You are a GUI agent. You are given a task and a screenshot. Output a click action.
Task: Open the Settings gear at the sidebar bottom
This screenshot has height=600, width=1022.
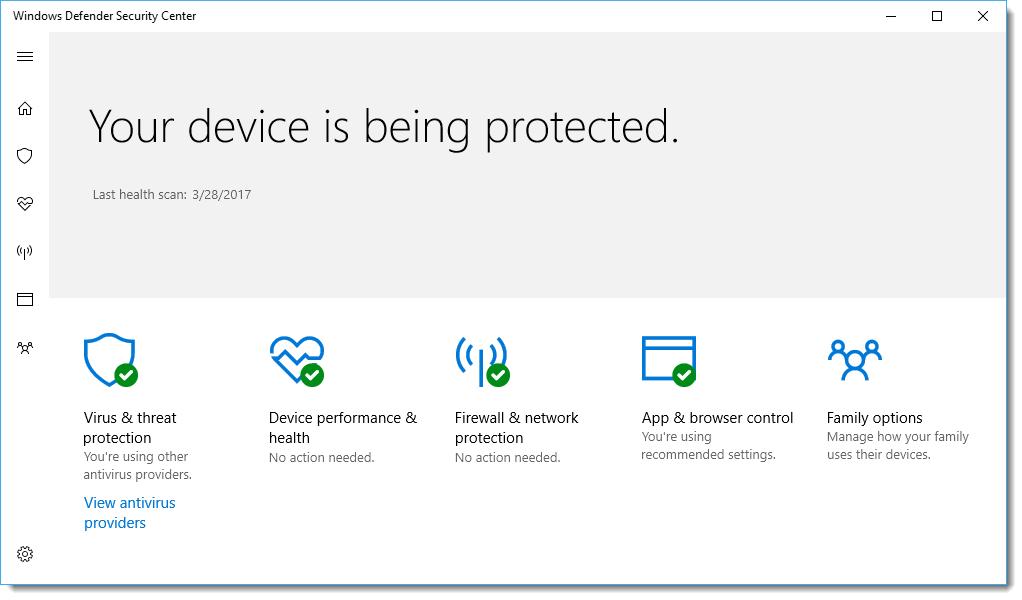pos(24,553)
